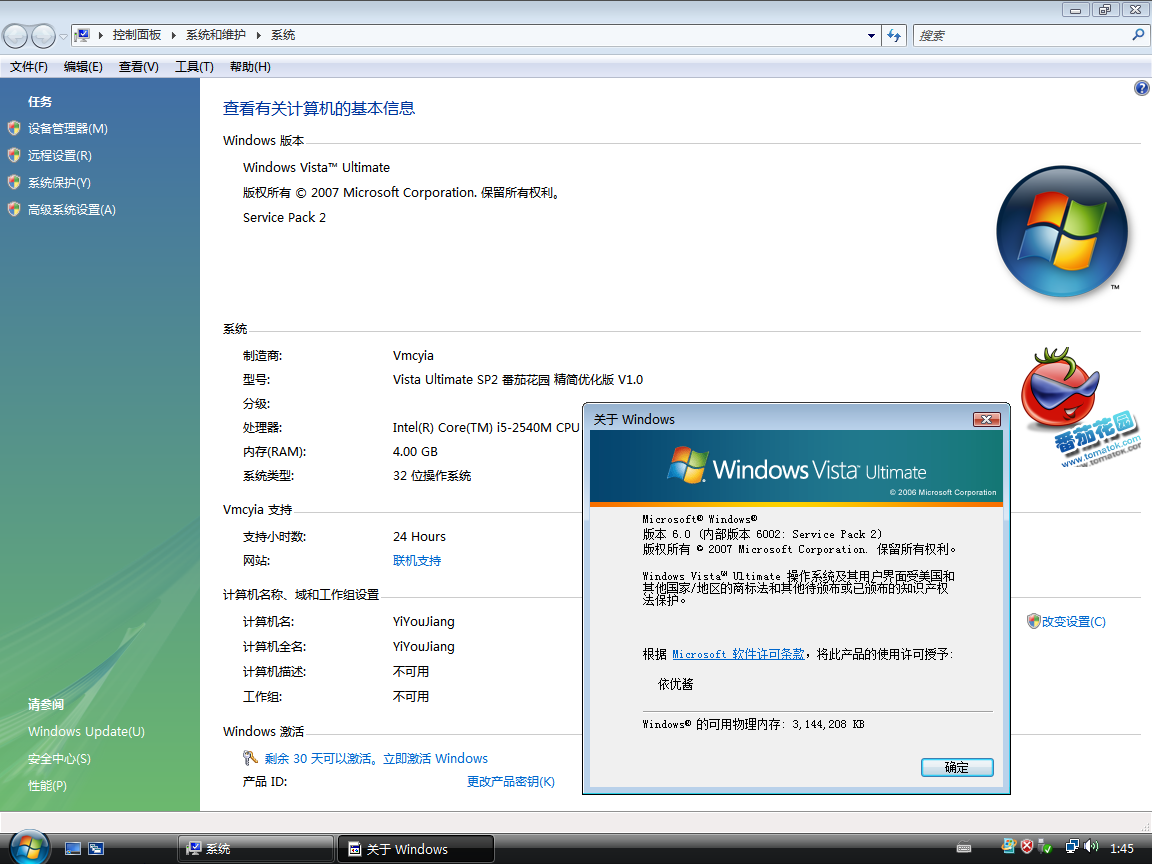Open the address bar history dropdown
The width and height of the screenshot is (1152, 864).
pyautogui.click(x=871, y=35)
